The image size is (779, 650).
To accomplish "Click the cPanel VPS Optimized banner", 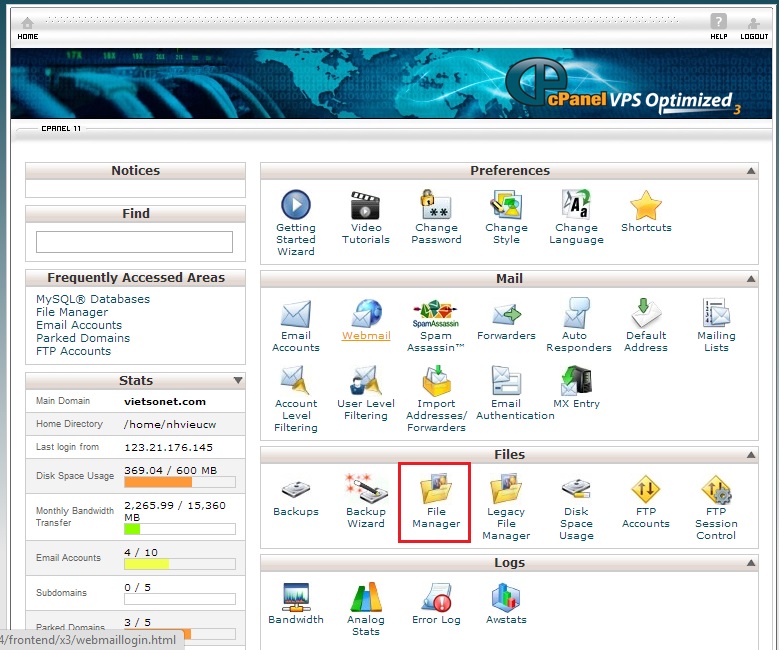I will click(391, 83).
